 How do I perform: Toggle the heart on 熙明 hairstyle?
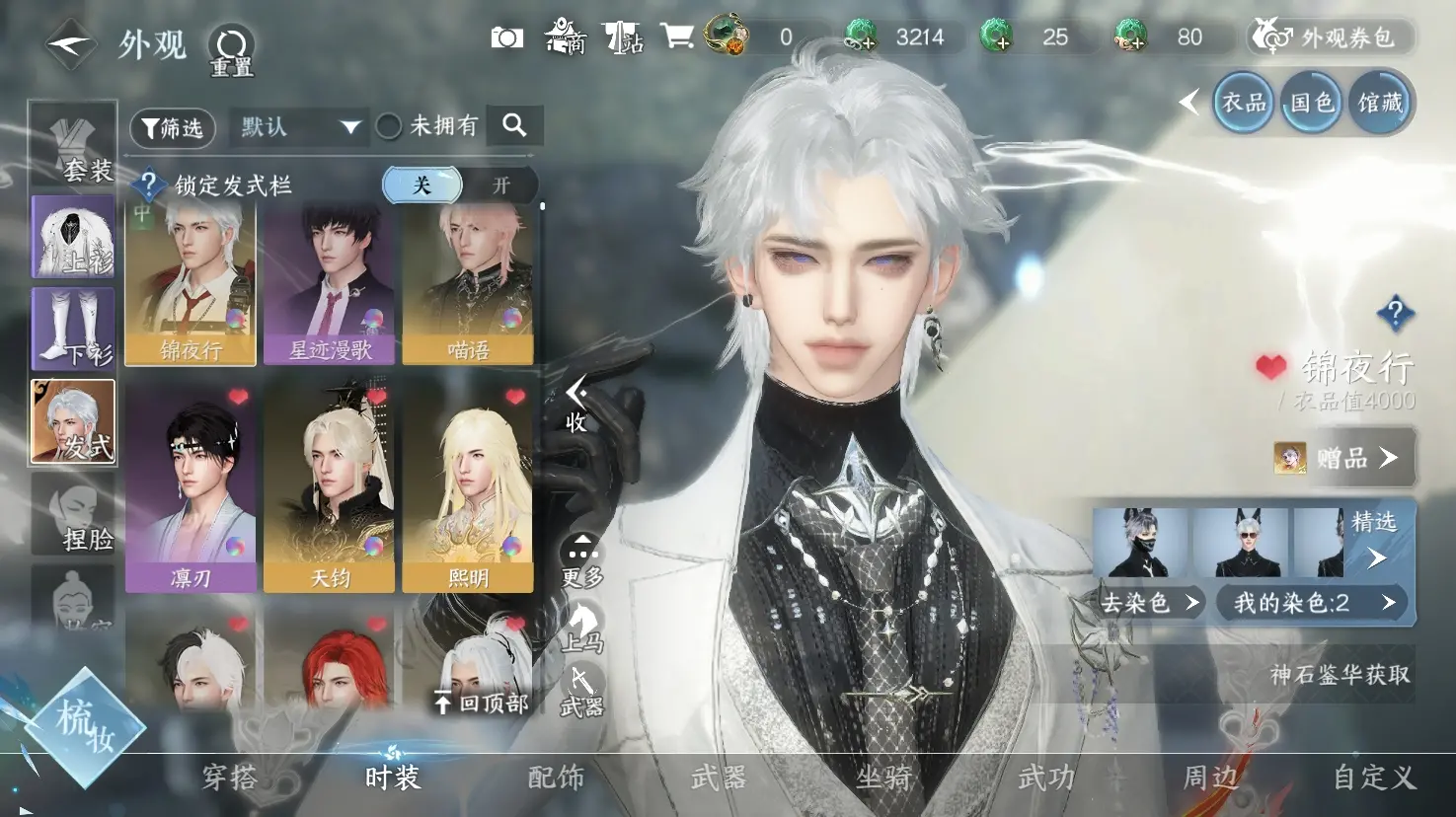[x=515, y=397]
